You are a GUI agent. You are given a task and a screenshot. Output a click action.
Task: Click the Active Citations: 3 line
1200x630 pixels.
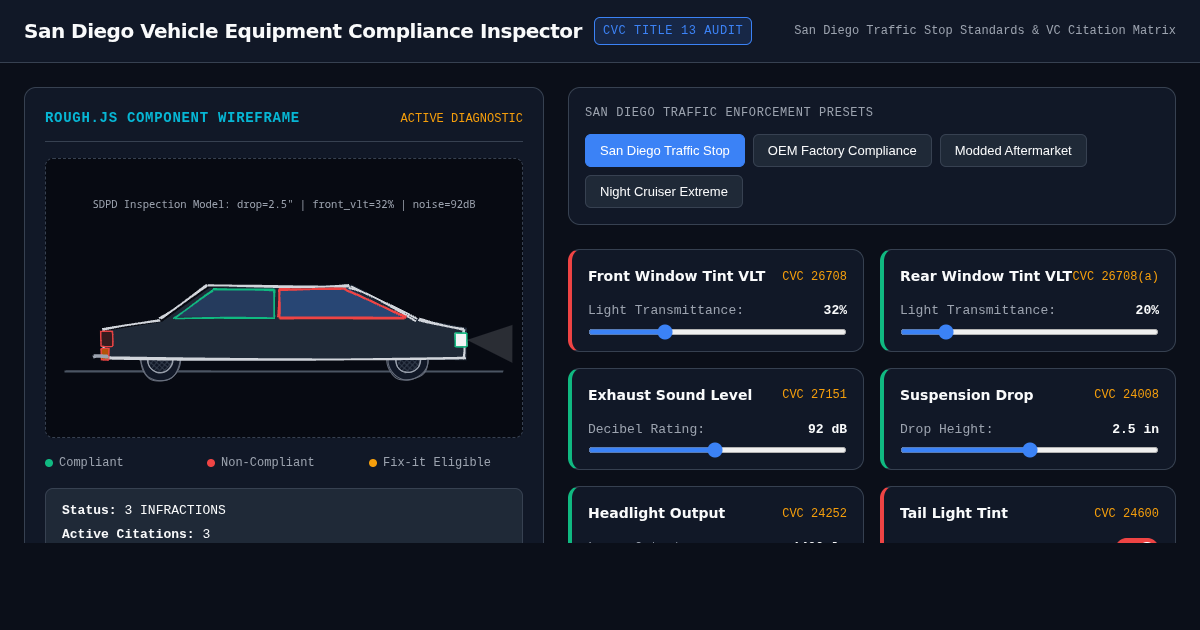click(136, 534)
